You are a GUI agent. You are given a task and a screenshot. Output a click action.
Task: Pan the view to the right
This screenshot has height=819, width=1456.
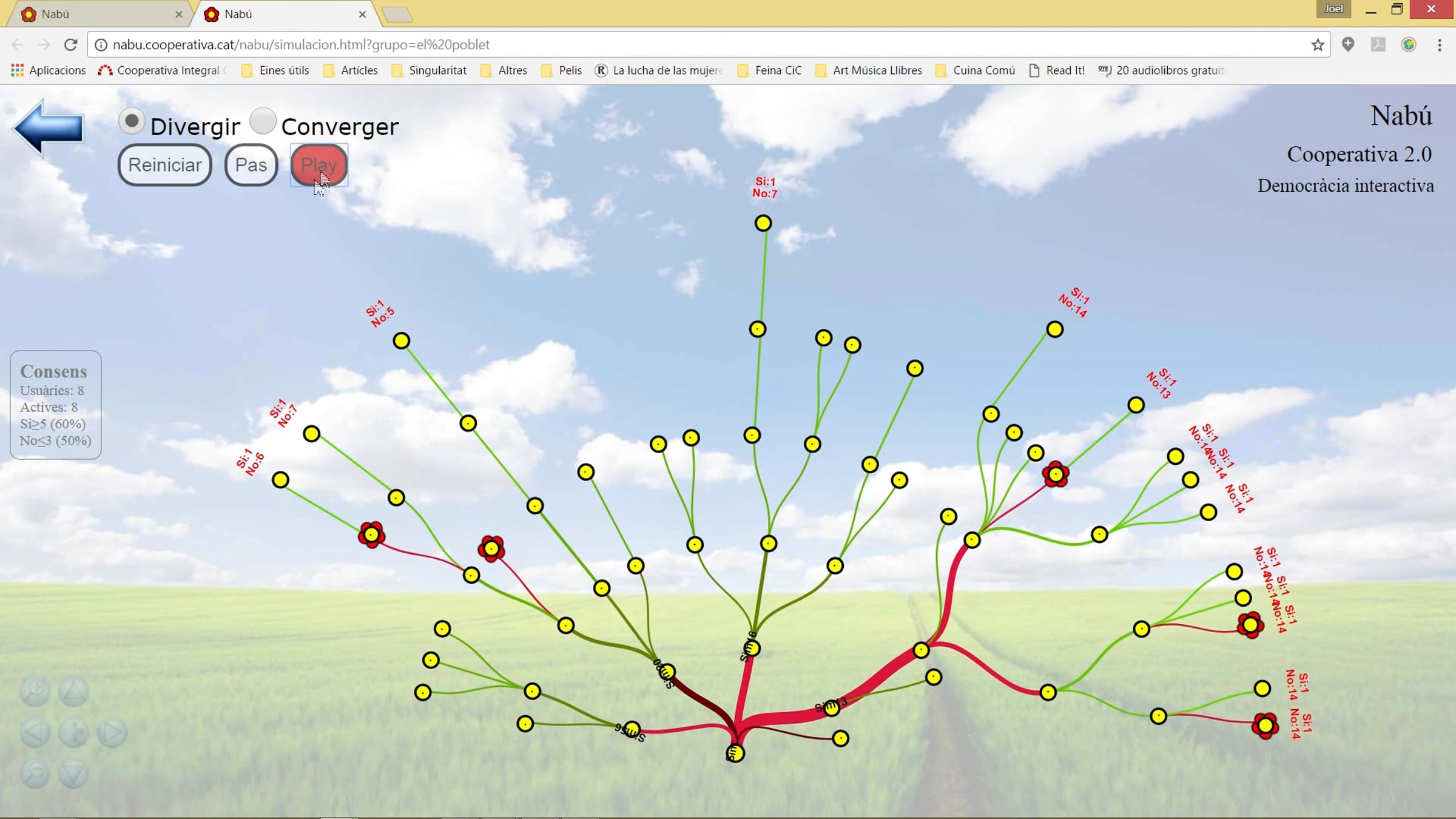coord(112,732)
